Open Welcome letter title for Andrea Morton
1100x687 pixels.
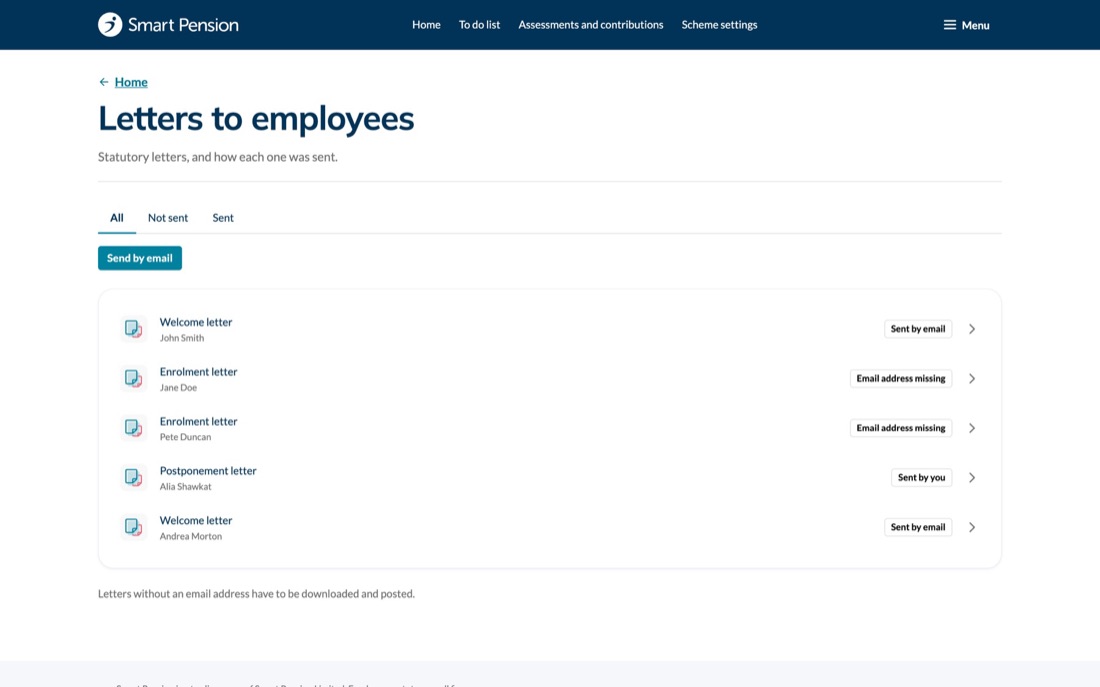tap(196, 521)
